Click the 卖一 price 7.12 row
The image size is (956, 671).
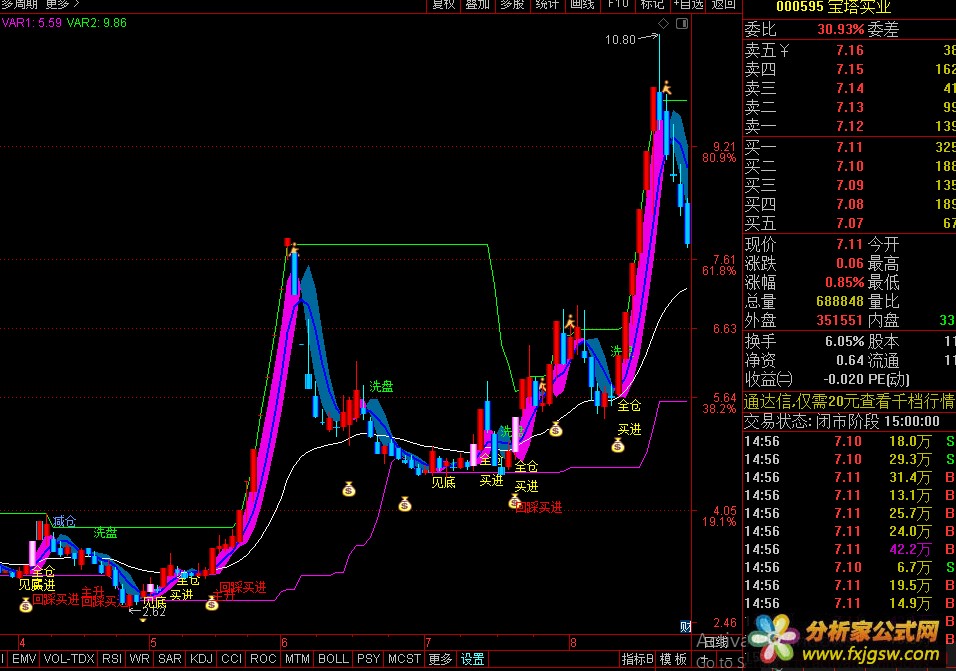[x=849, y=126]
